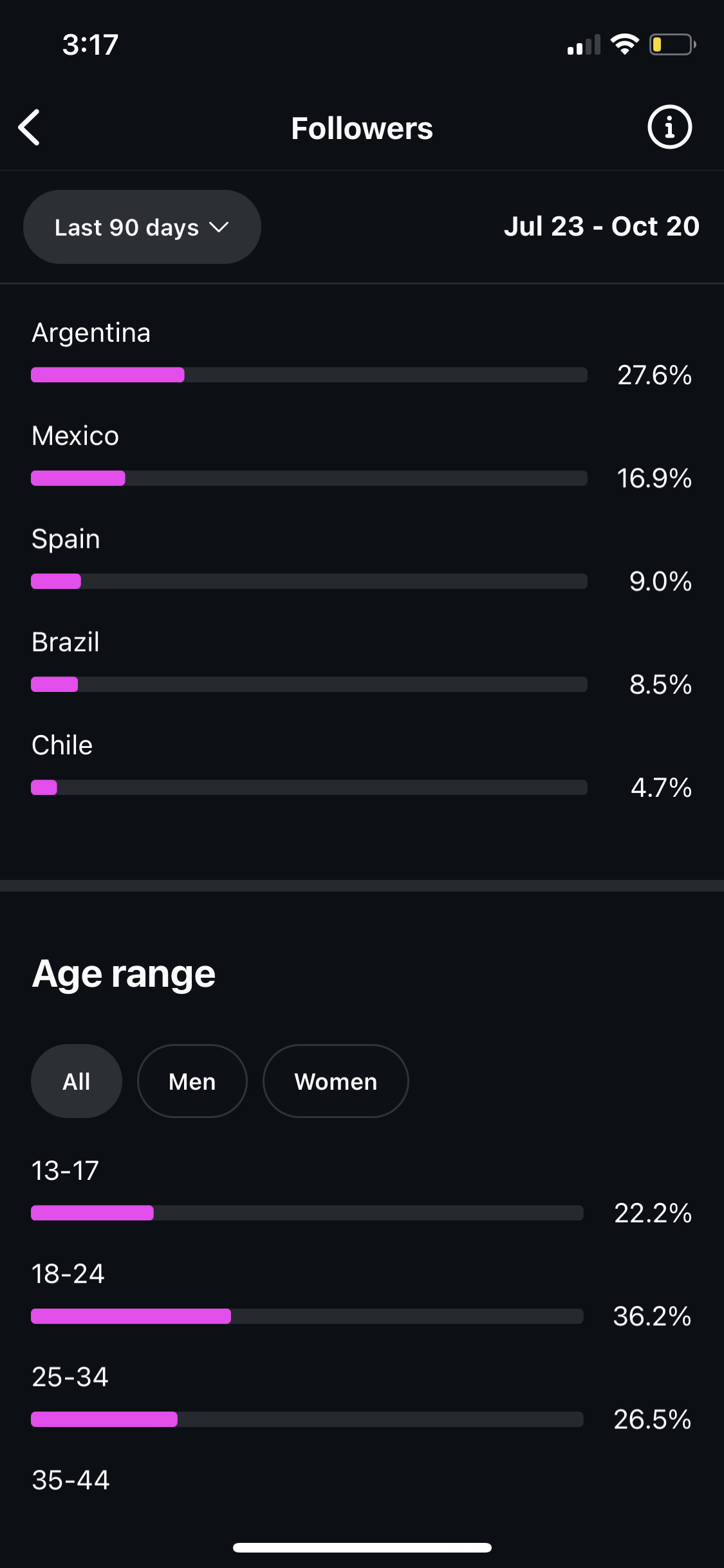Image resolution: width=724 pixels, height=1568 pixels.
Task: Tap the Brazil 8.5% value
Action: [x=660, y=684]
